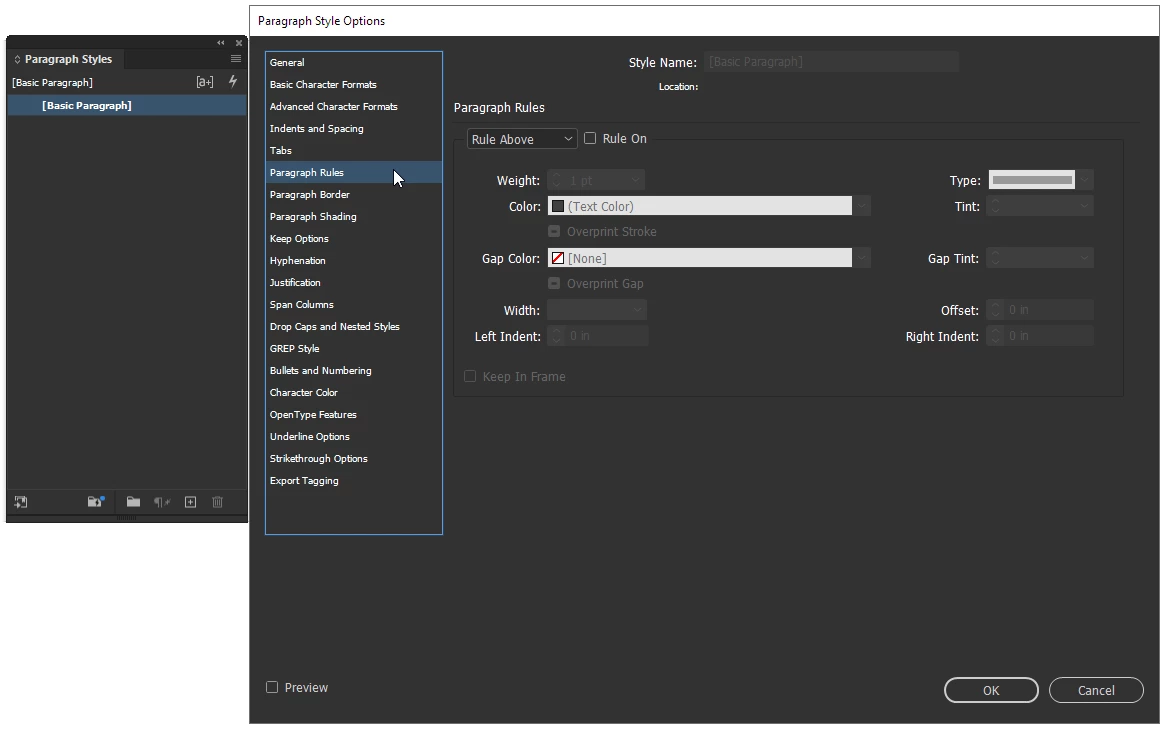Select highlighted [Basic Paragraph] style row
Viewport: 1167px width, 730px height.
click(127, 106)
